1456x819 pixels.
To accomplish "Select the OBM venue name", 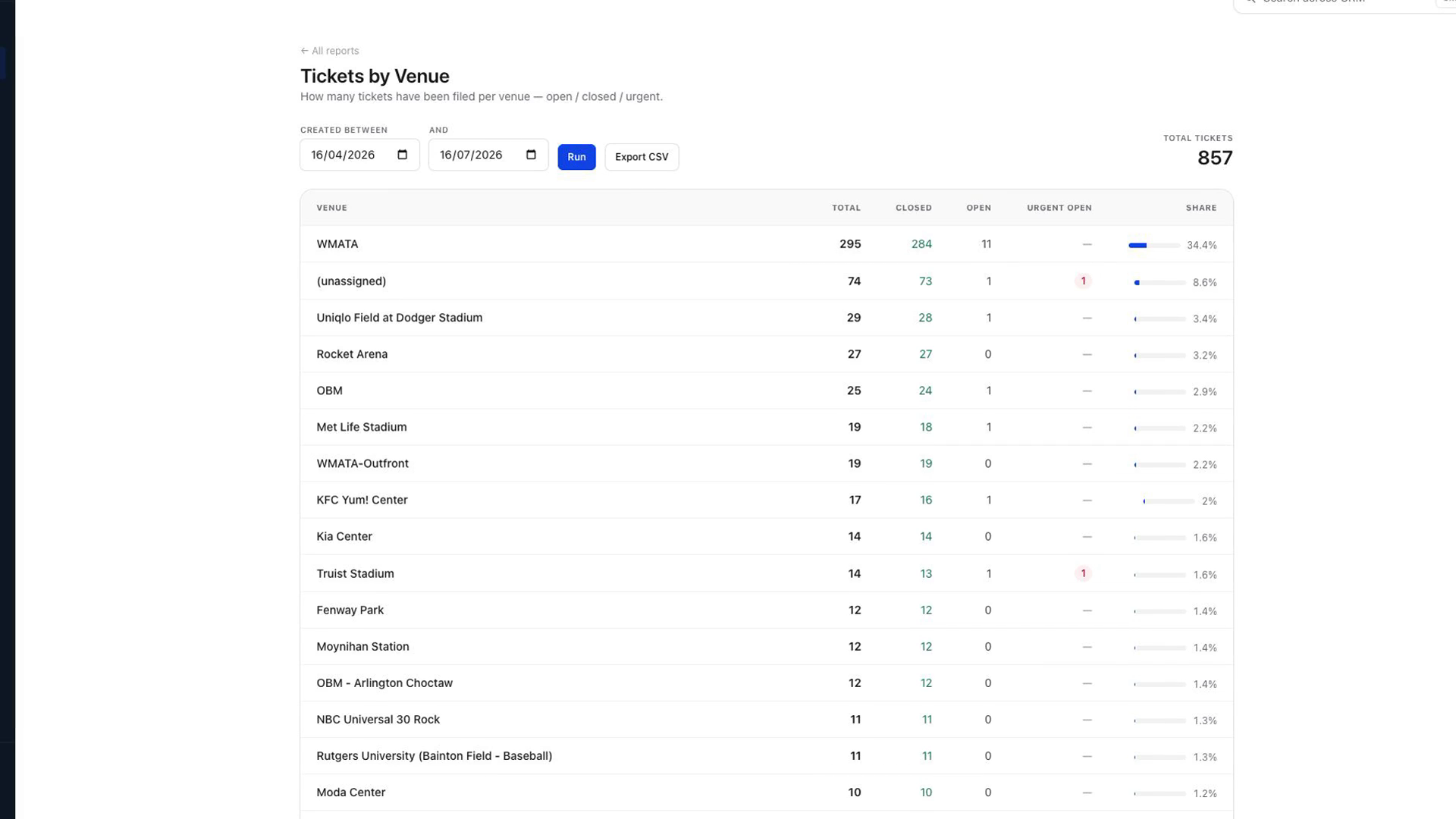I will coord(330,391).
